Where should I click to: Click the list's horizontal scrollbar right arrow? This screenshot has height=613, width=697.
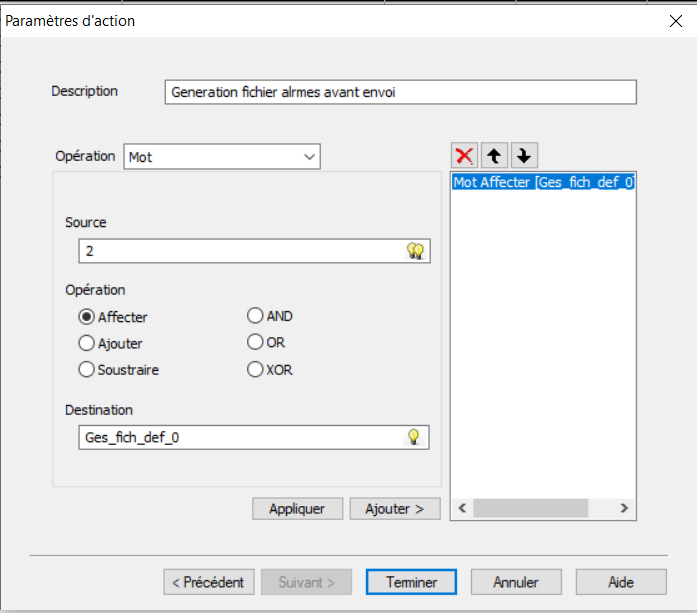(x=624, y=509)
